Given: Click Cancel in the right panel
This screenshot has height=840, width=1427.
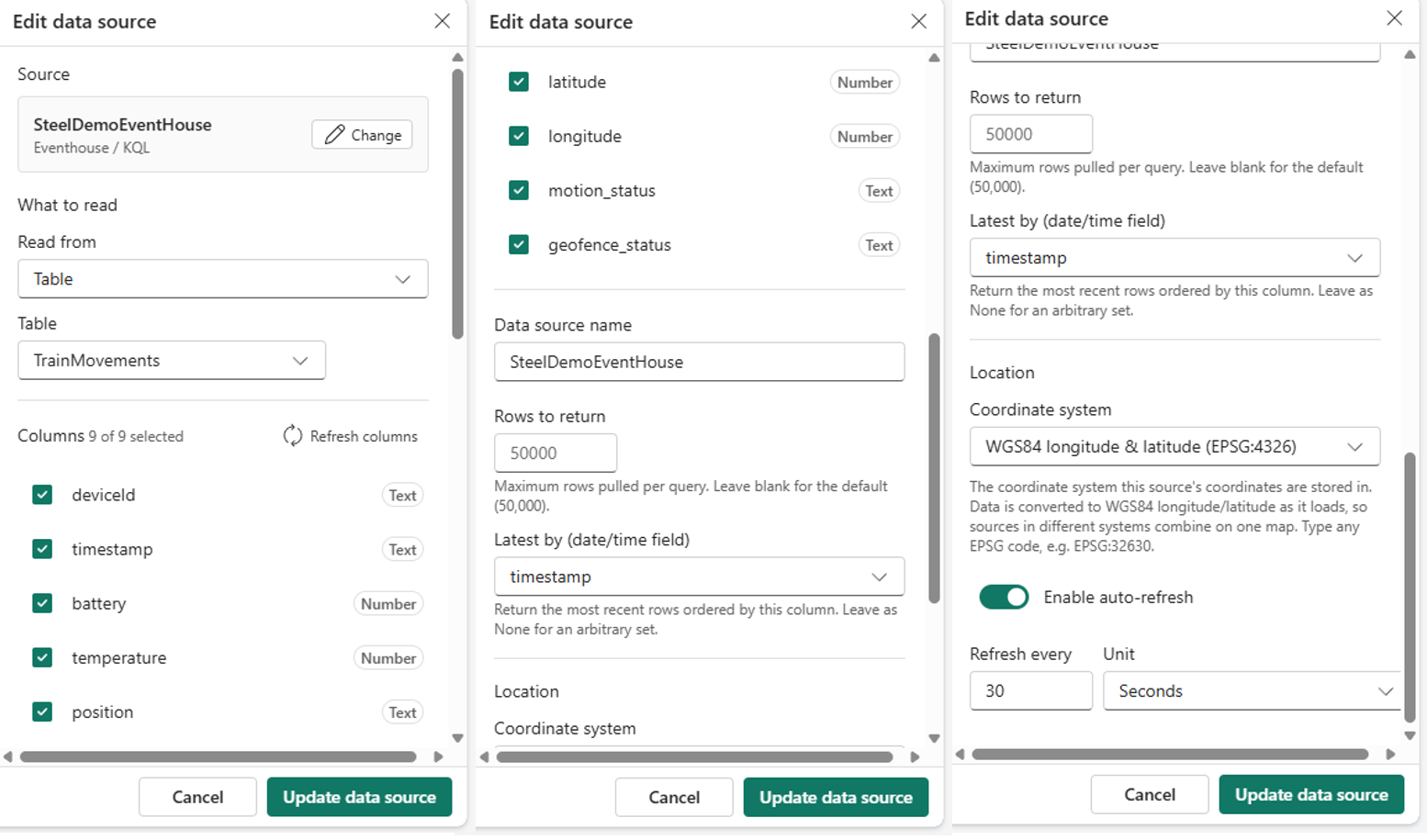Looking at the screenshot, I should tap(1150, 794).
